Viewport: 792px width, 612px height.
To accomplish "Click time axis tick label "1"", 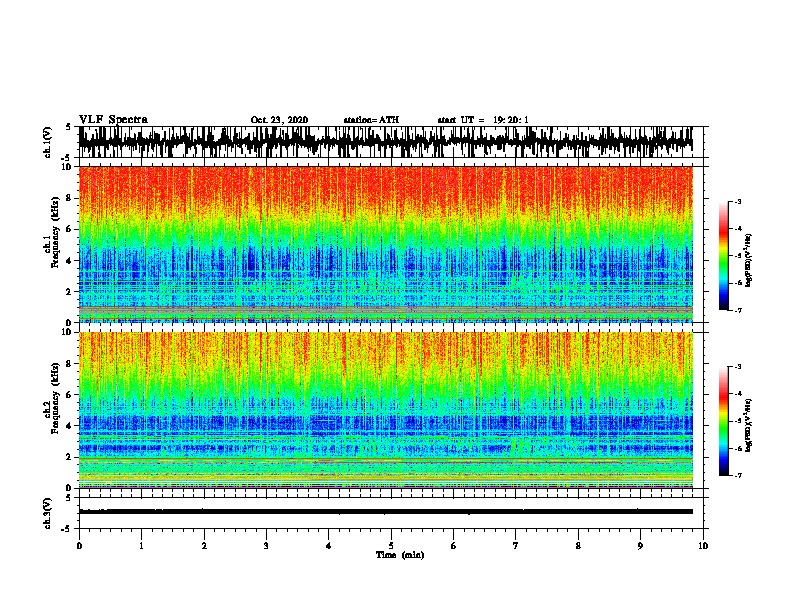I will (142, 546).
